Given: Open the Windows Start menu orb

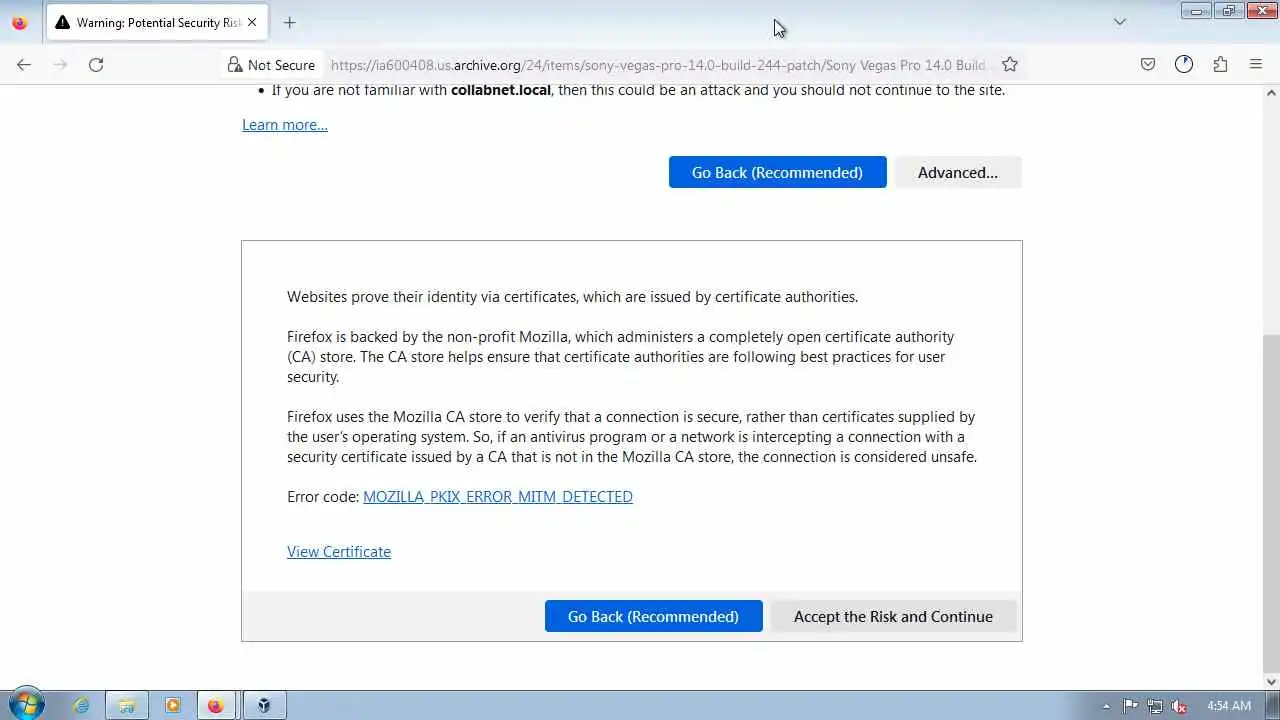Looking at the screenshot, I should [26, 705].
